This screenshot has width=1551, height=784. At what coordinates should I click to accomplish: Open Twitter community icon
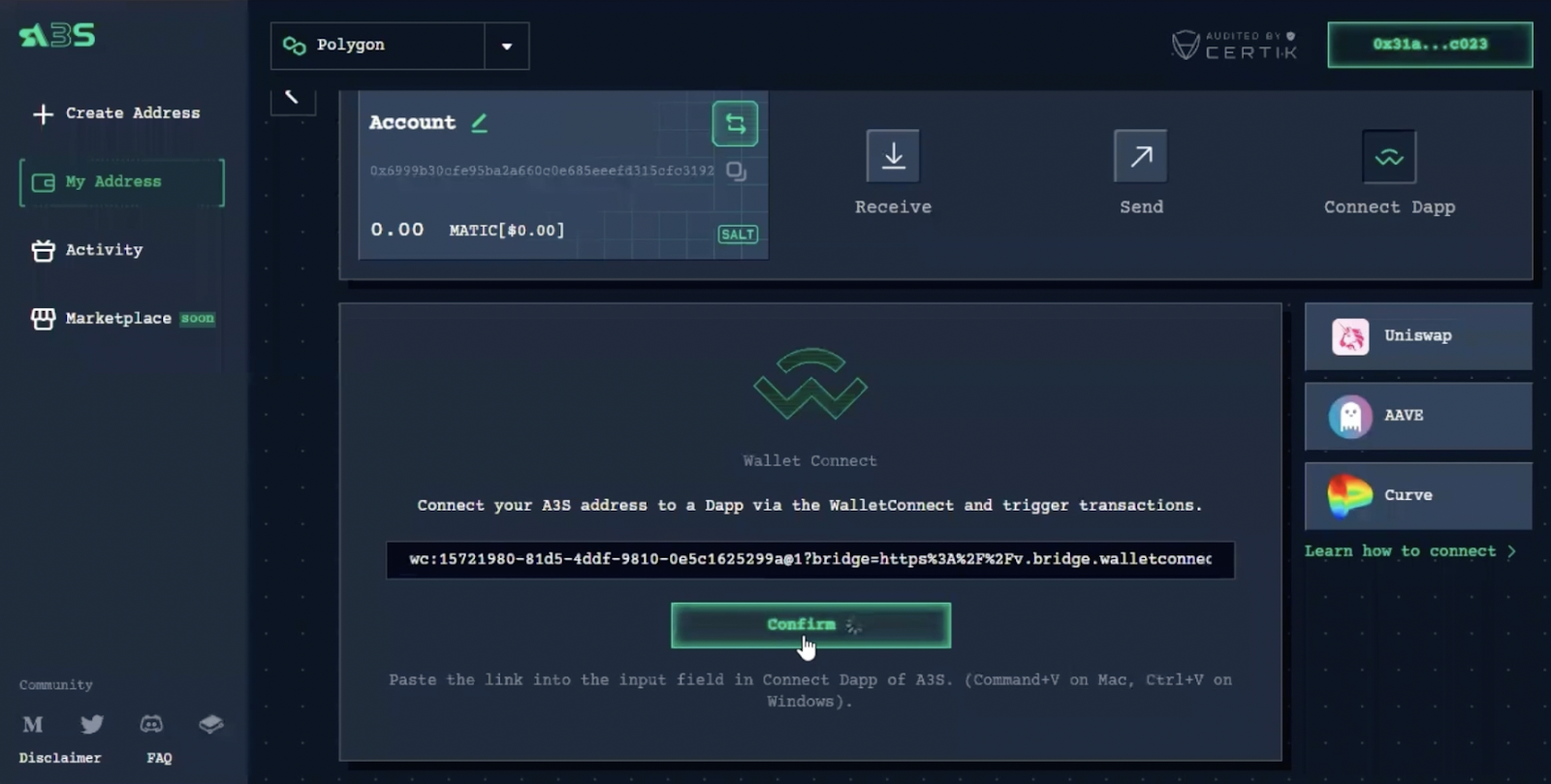coord(92,725)
